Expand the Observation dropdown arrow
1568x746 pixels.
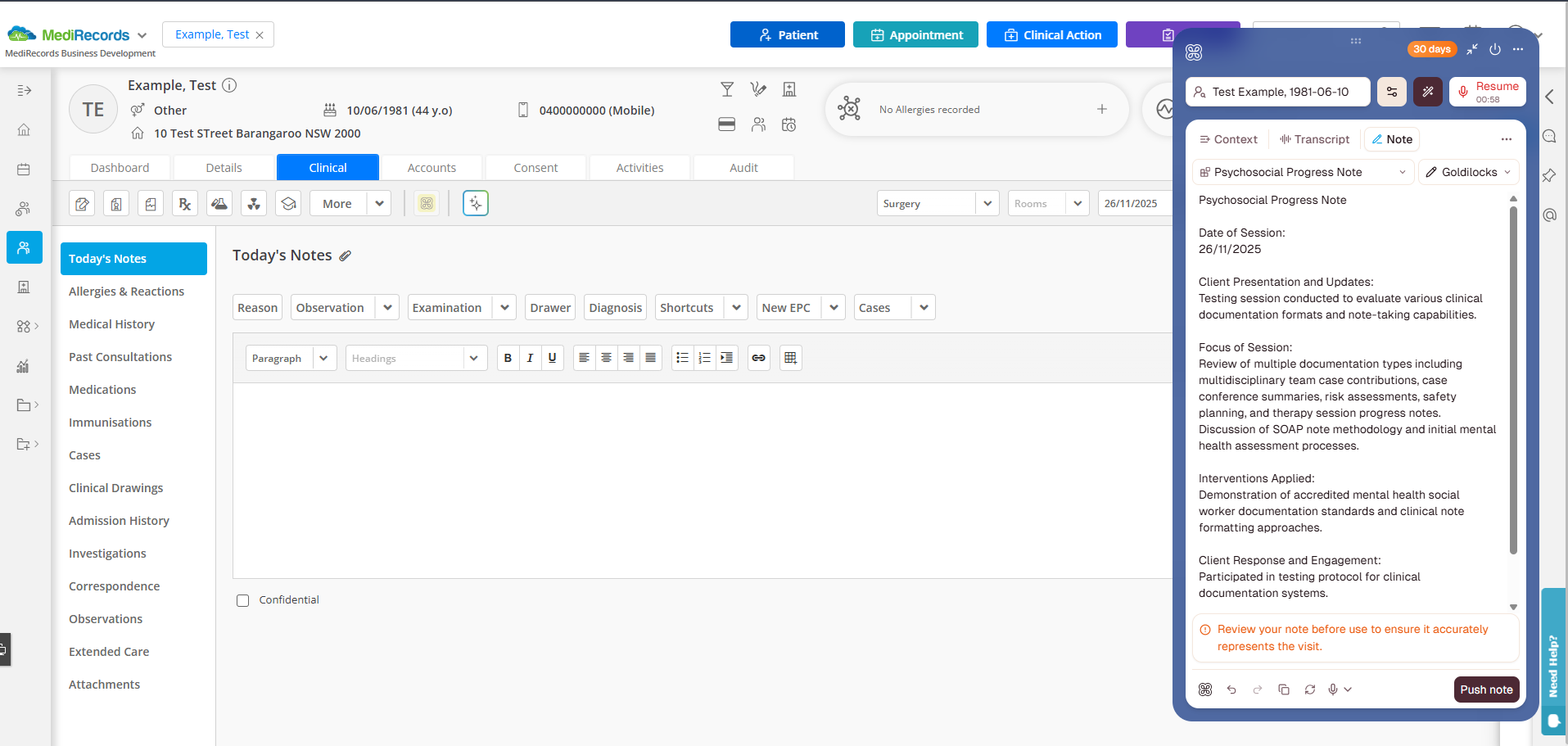[x=387, y=308]
